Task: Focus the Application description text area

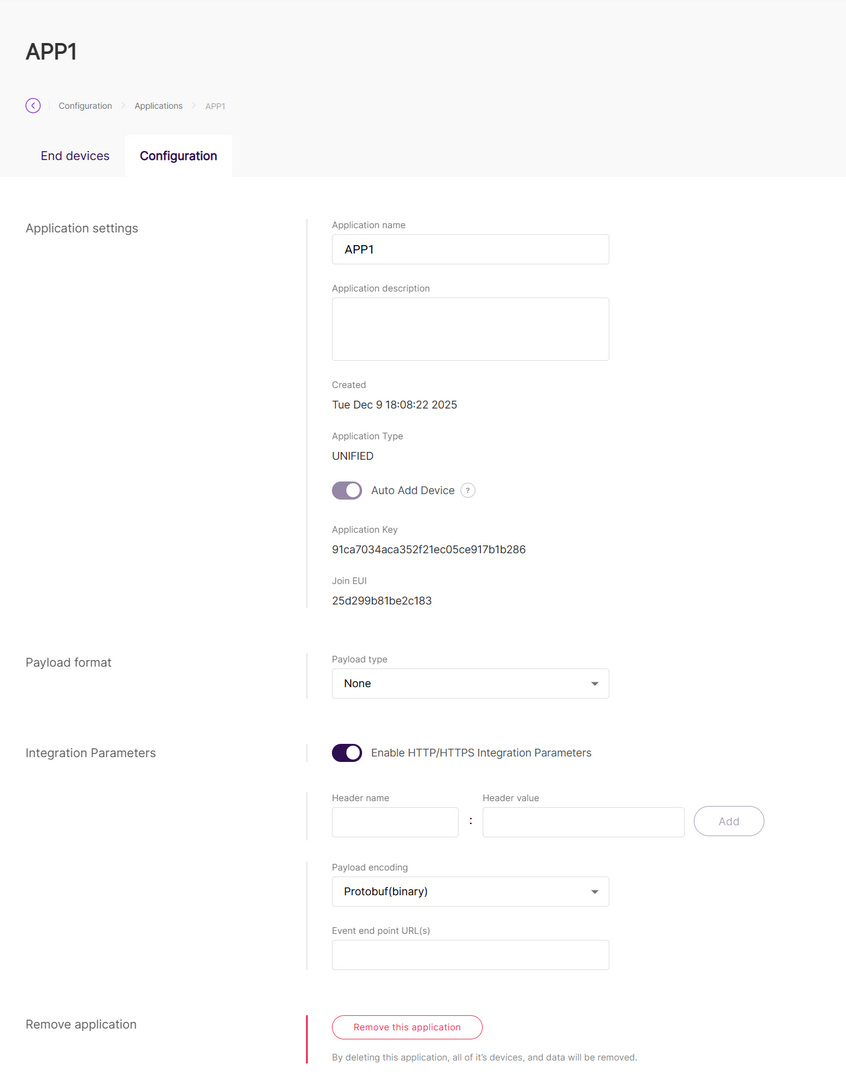Action: tap(470, 328)
